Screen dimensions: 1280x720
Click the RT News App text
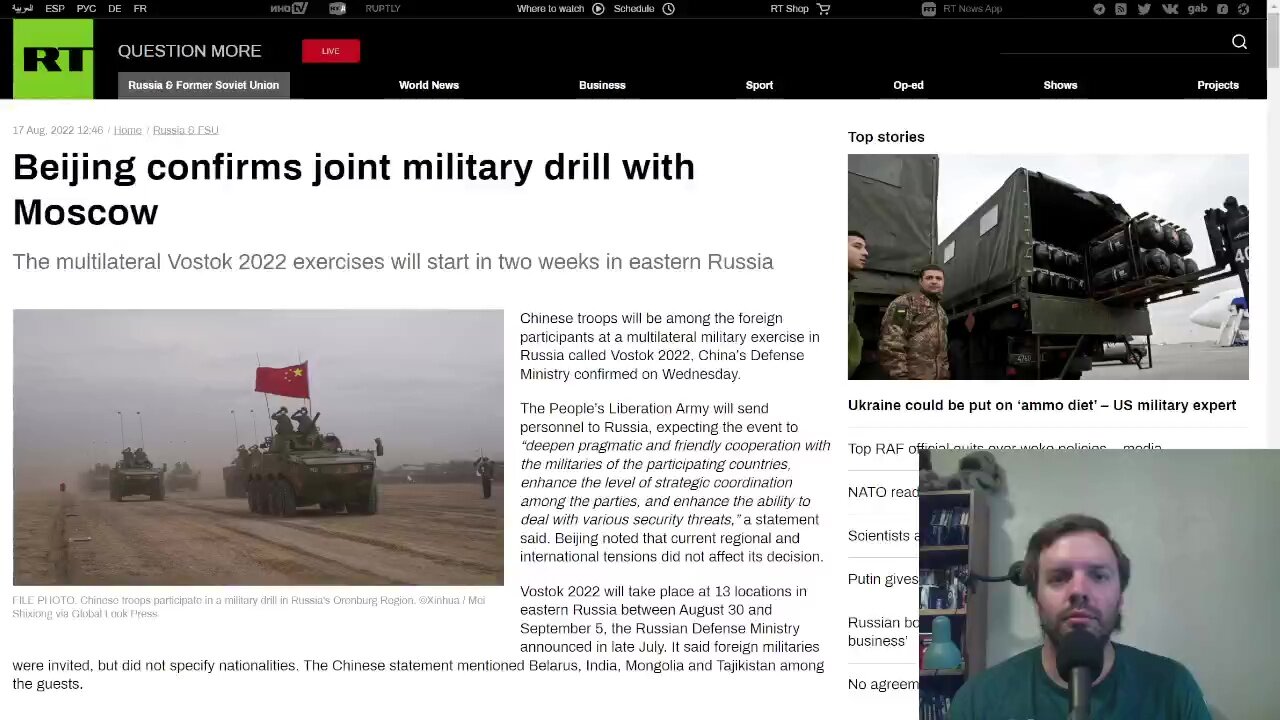pos(972,9)
